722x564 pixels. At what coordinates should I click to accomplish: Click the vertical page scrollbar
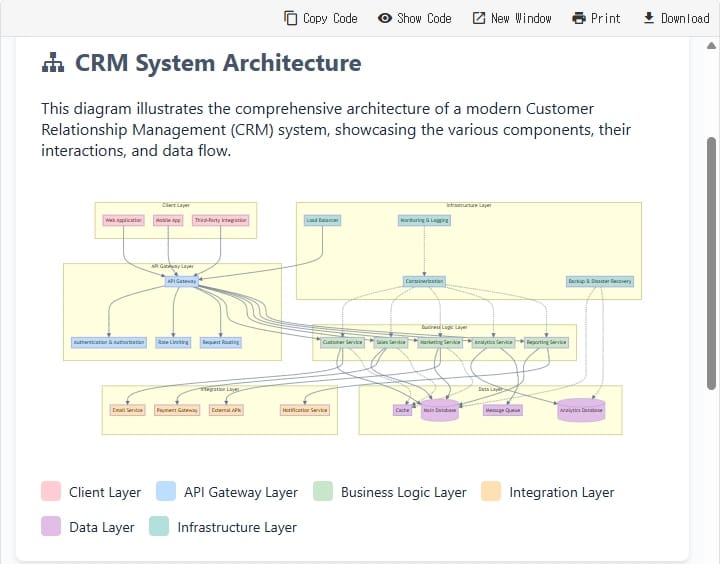pos(712,260)
